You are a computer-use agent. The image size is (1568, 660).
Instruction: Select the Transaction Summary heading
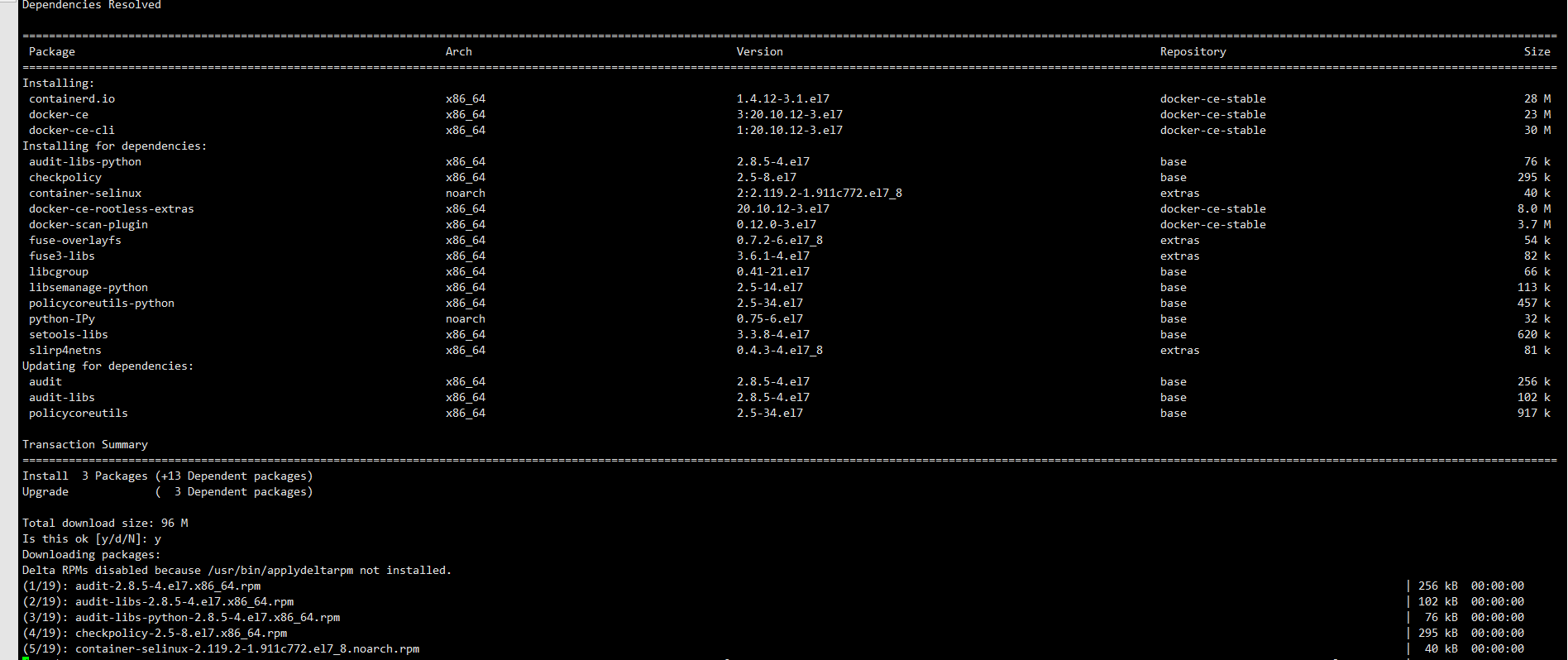tap(85, 444)
